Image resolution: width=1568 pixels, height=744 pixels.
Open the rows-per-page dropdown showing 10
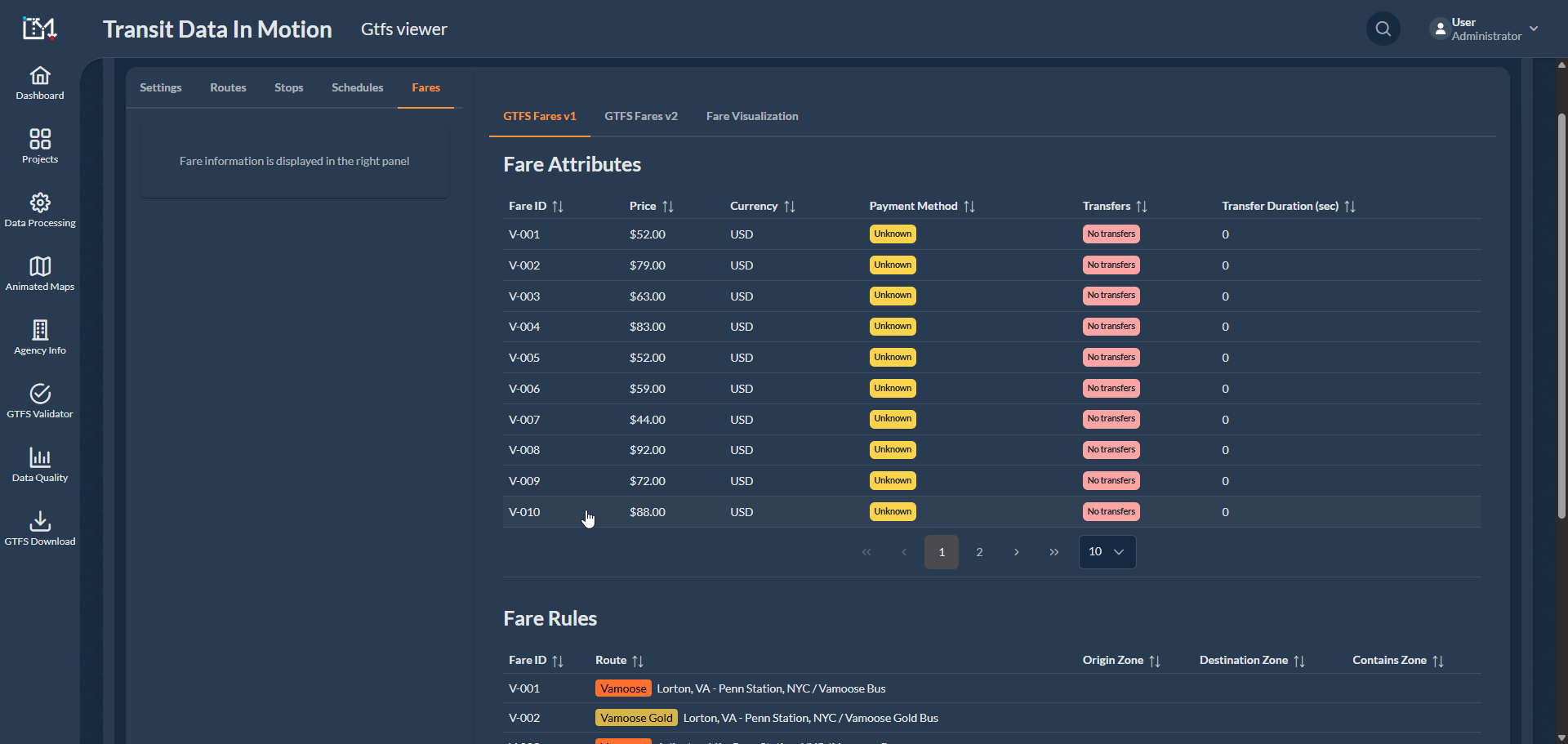point(1107,552)
